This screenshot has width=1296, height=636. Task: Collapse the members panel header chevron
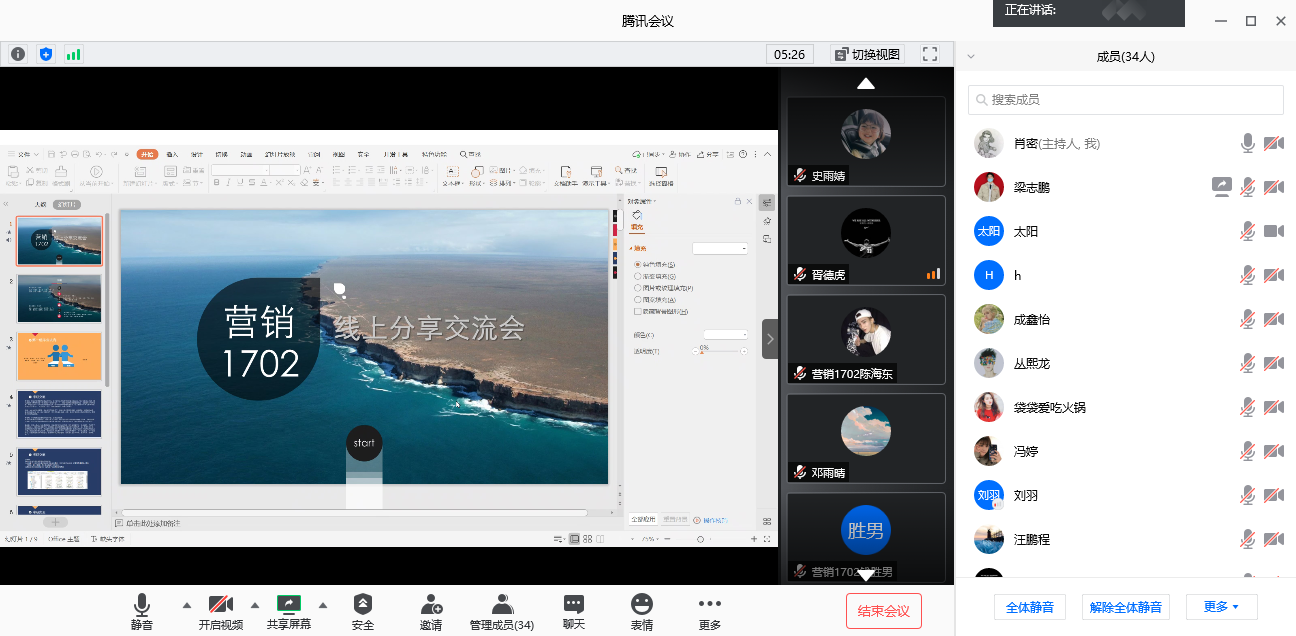pos(971,57)
